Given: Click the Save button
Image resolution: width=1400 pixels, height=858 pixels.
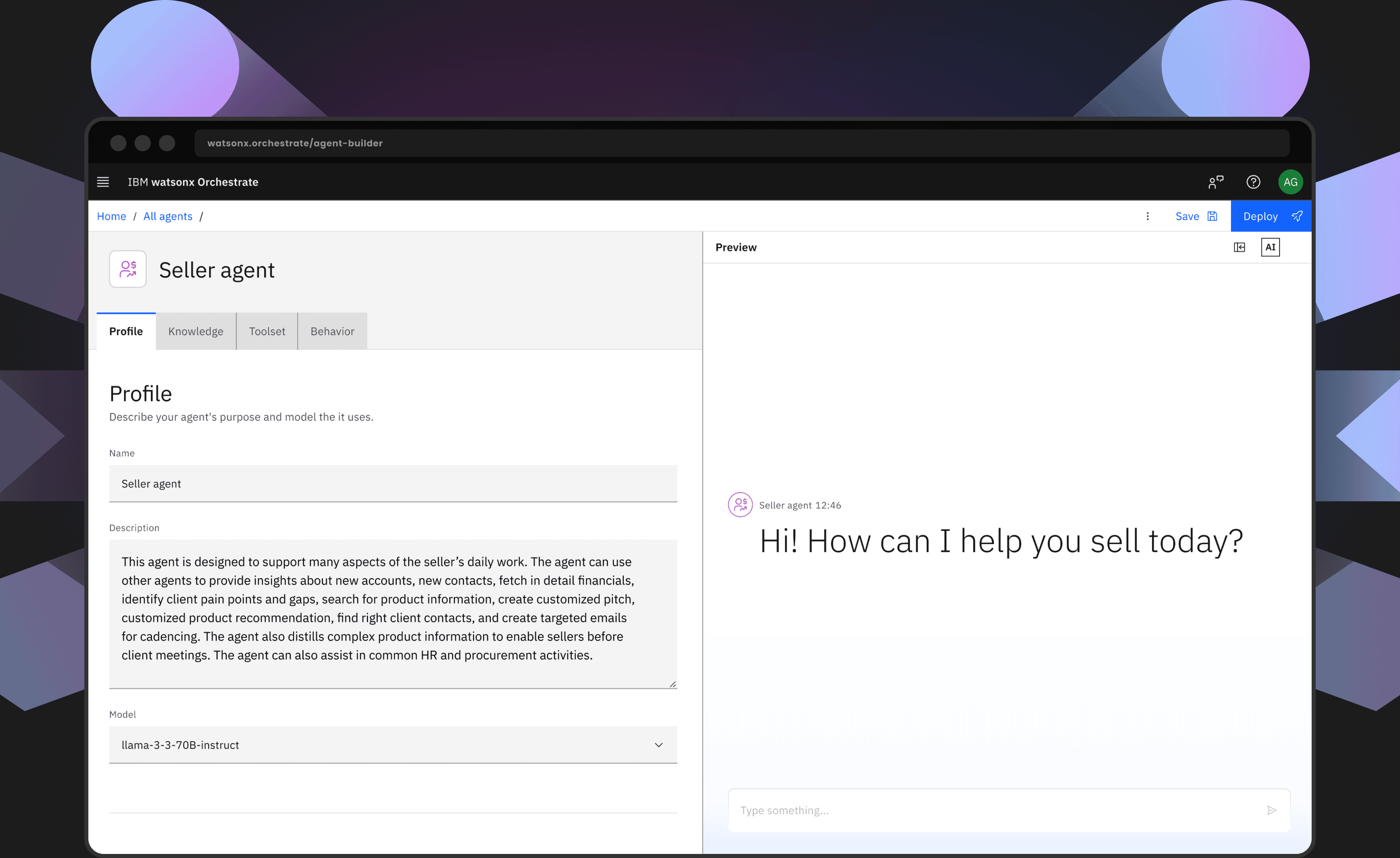Looking at the screenshot, I should (x=1195, y=216).
